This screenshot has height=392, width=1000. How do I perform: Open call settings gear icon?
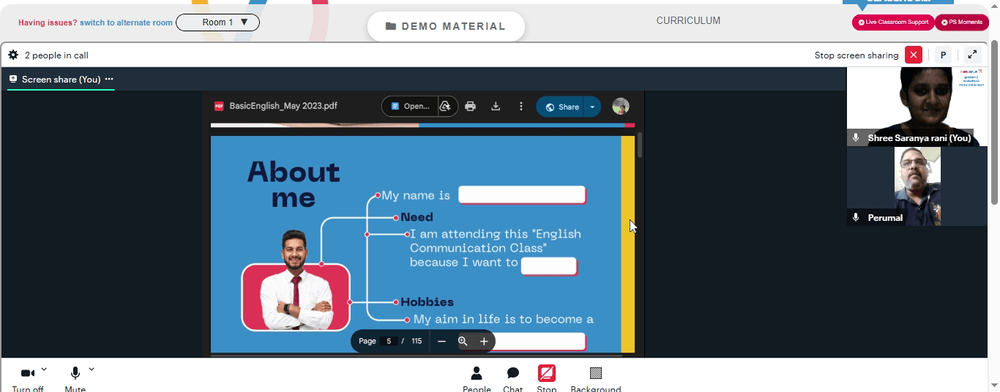click(x=13, y=55)
